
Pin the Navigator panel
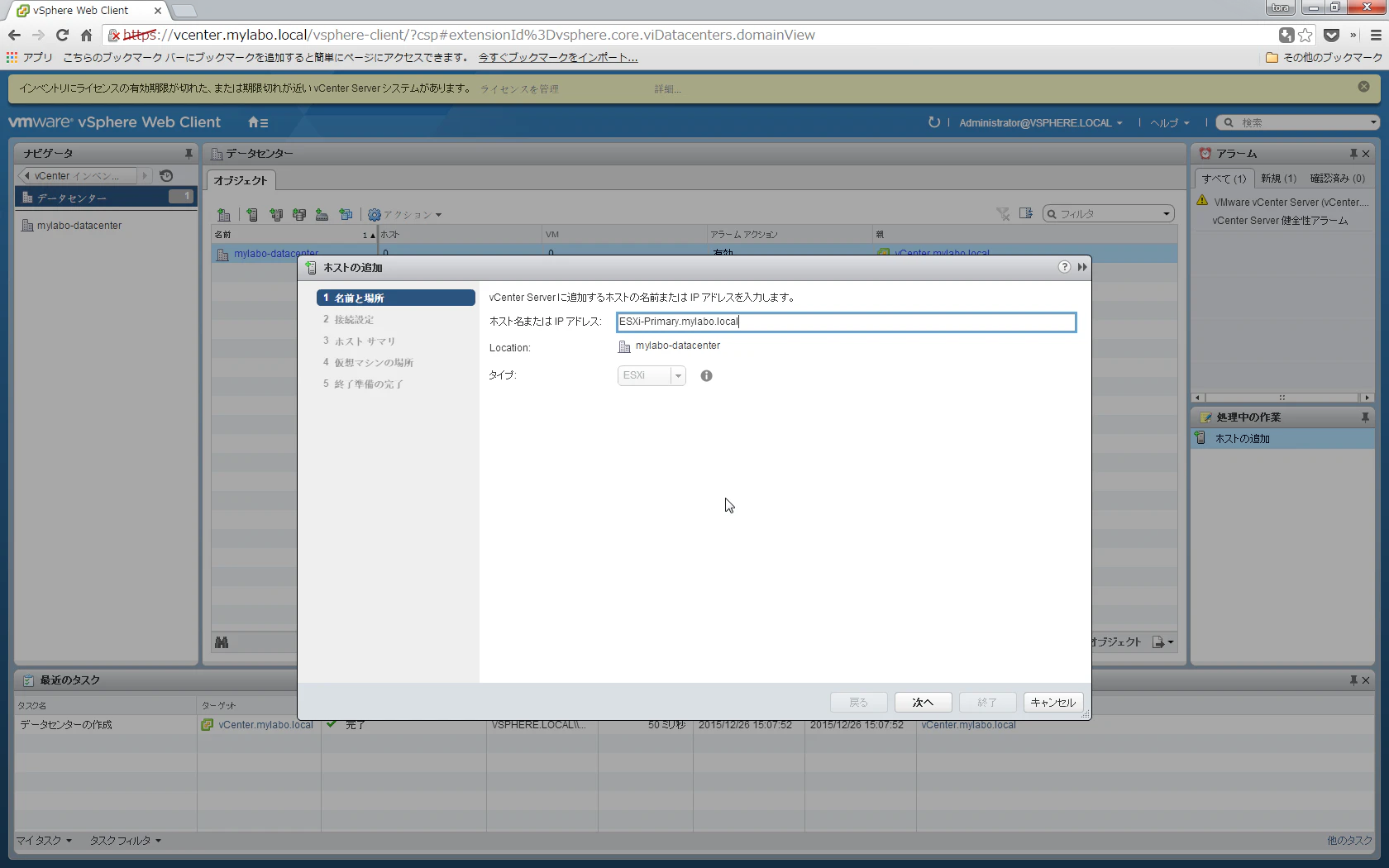[x=189, y=154]
